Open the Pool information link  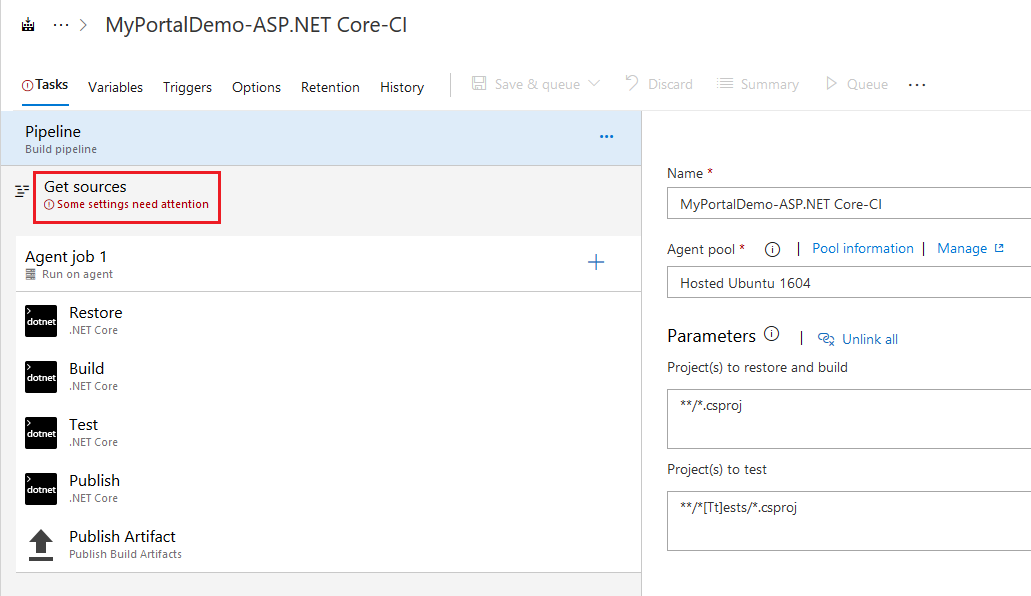[x=863, y=249]
